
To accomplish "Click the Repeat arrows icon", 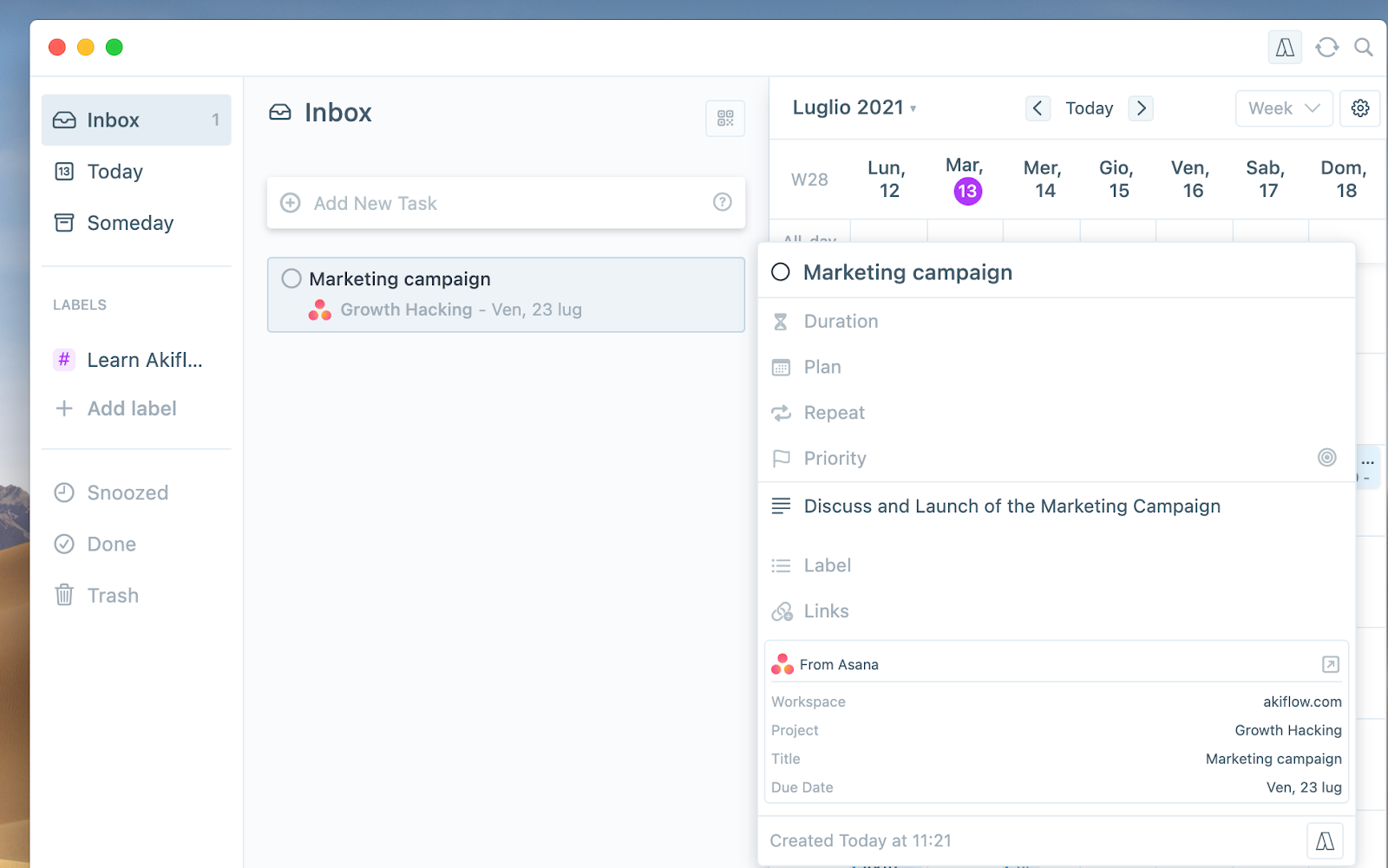I will [x=781, y=413].
